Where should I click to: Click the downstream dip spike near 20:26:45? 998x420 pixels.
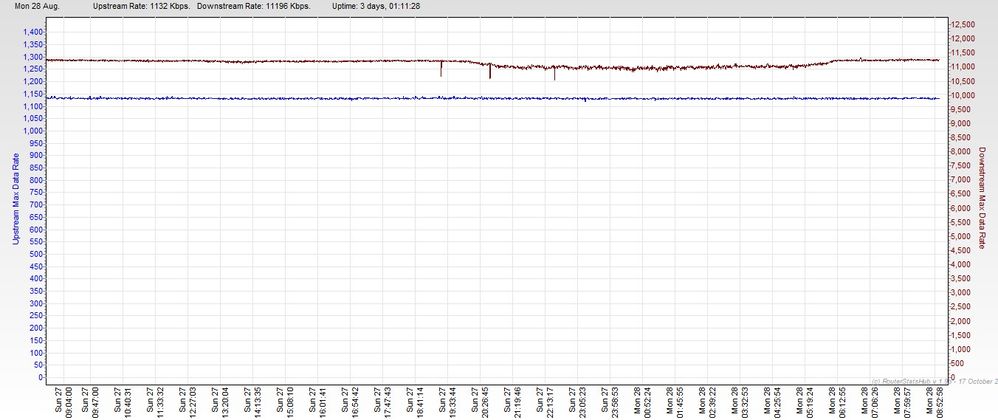click(489, 72)
